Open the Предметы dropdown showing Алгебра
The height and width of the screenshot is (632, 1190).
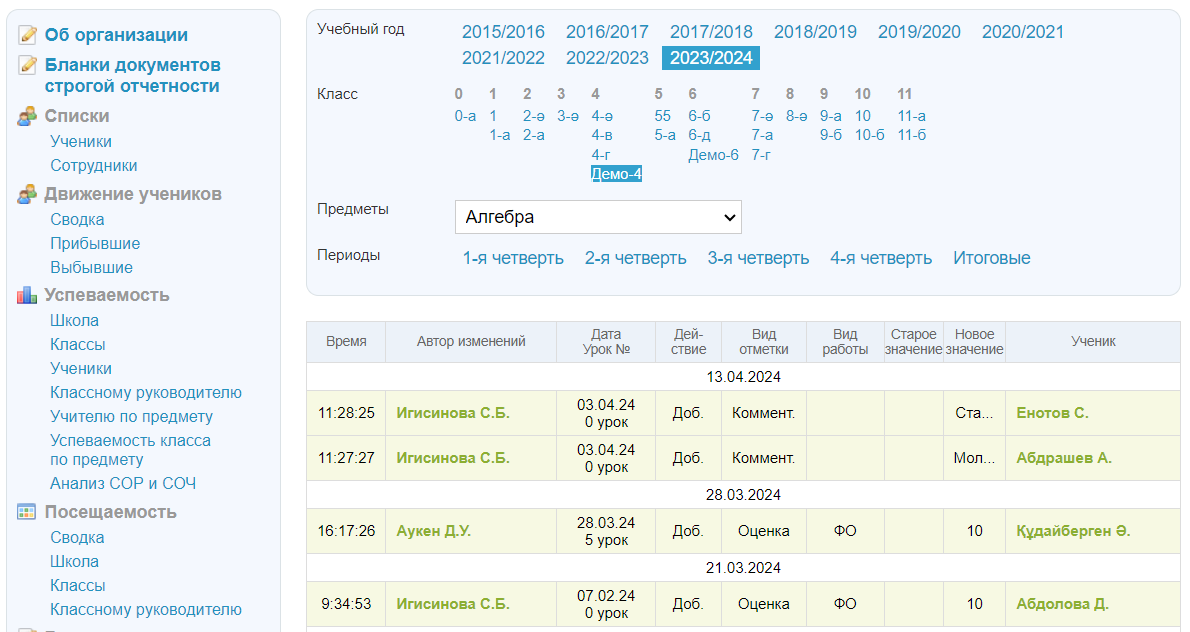(598, 217)
